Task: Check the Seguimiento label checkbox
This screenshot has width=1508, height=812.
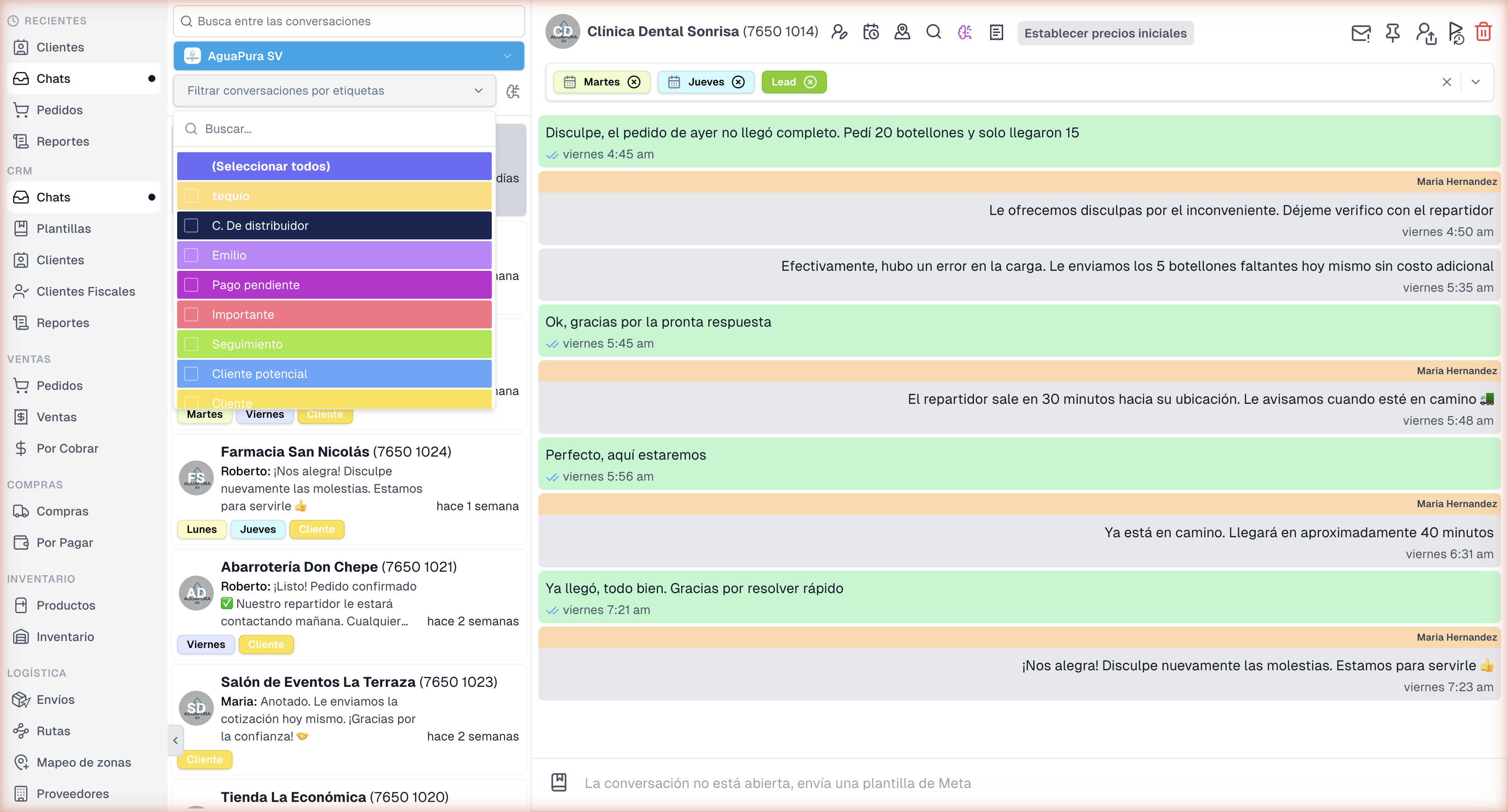Action: coord(191,344)
